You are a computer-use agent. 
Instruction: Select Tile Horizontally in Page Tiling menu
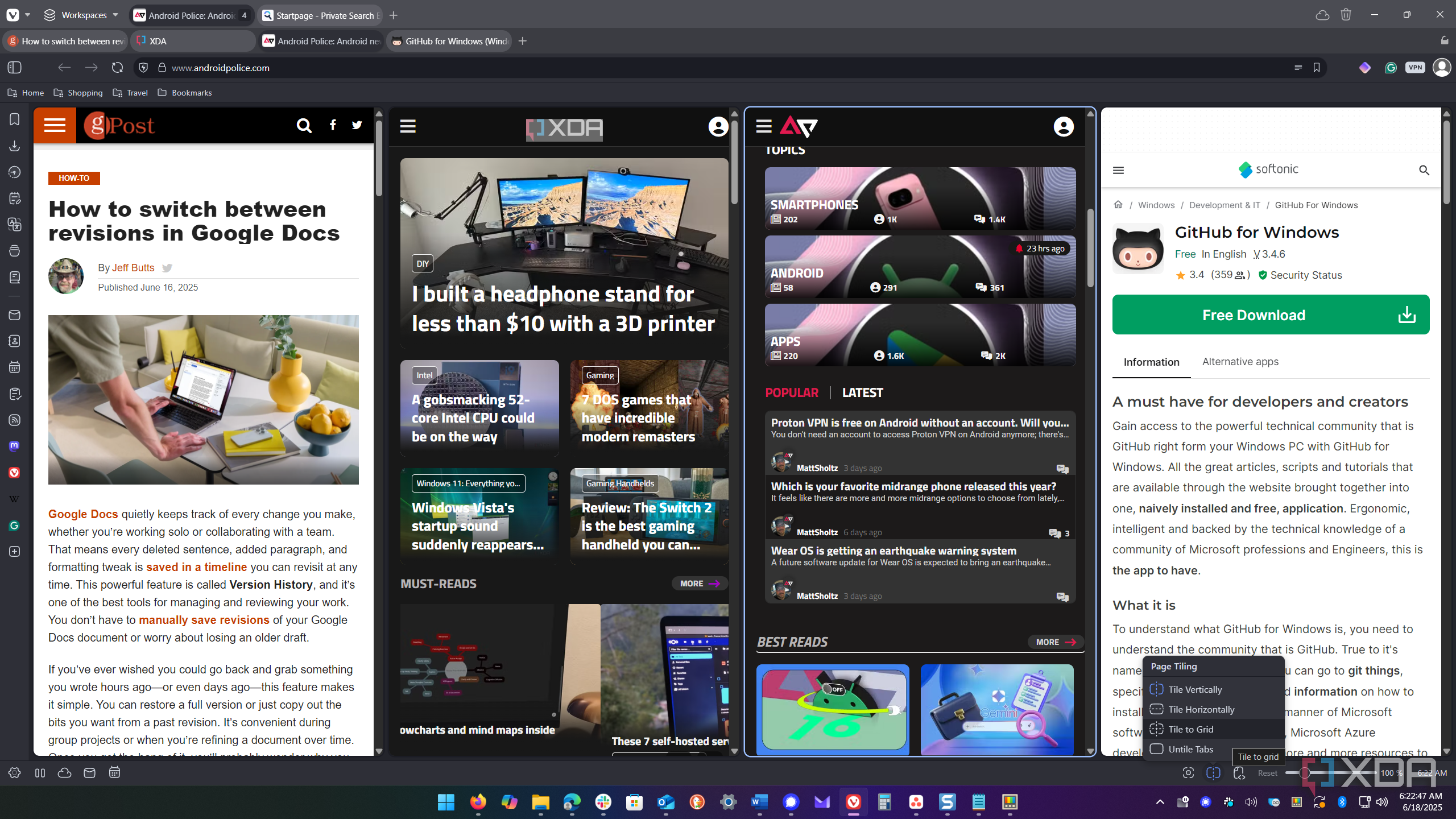(x=1214, y=709)
